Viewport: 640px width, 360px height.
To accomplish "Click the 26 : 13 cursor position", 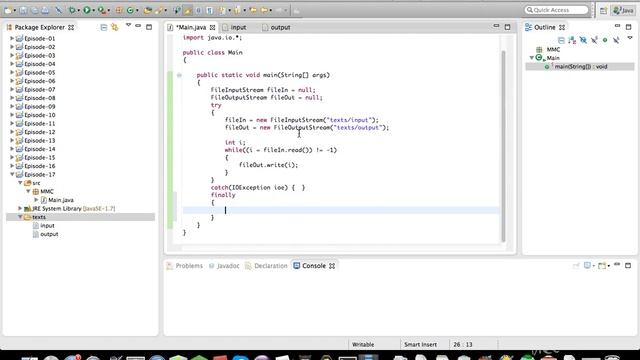I will point(463,344).
